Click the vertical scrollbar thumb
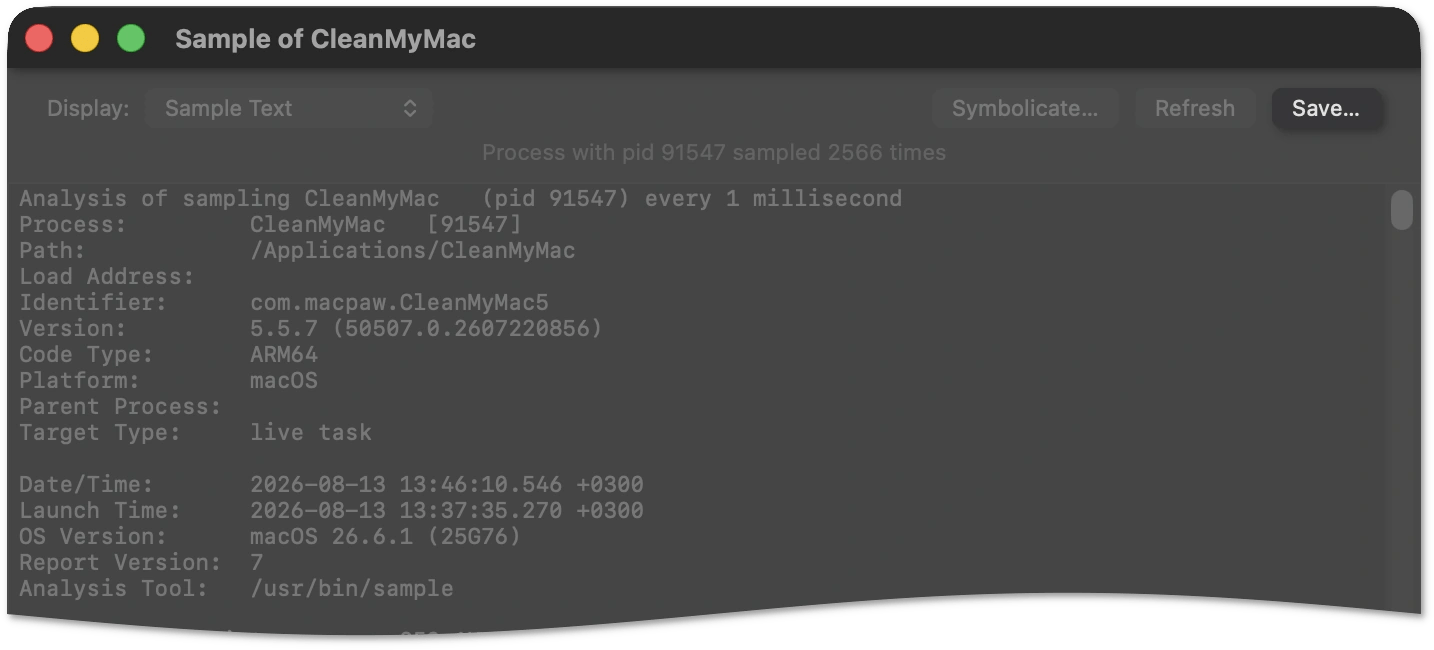The height and width of the screenshot is (650, 1434). click(x=1402, y=210)
